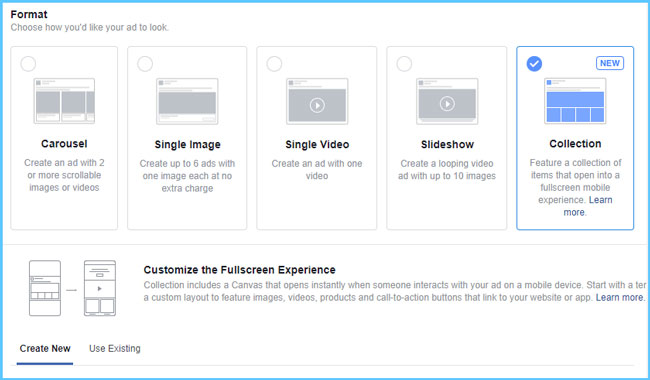Screen dimensions: 650x380
Task: Open Learn more link about fullscreen experience
Action: (x=620, y=298)
